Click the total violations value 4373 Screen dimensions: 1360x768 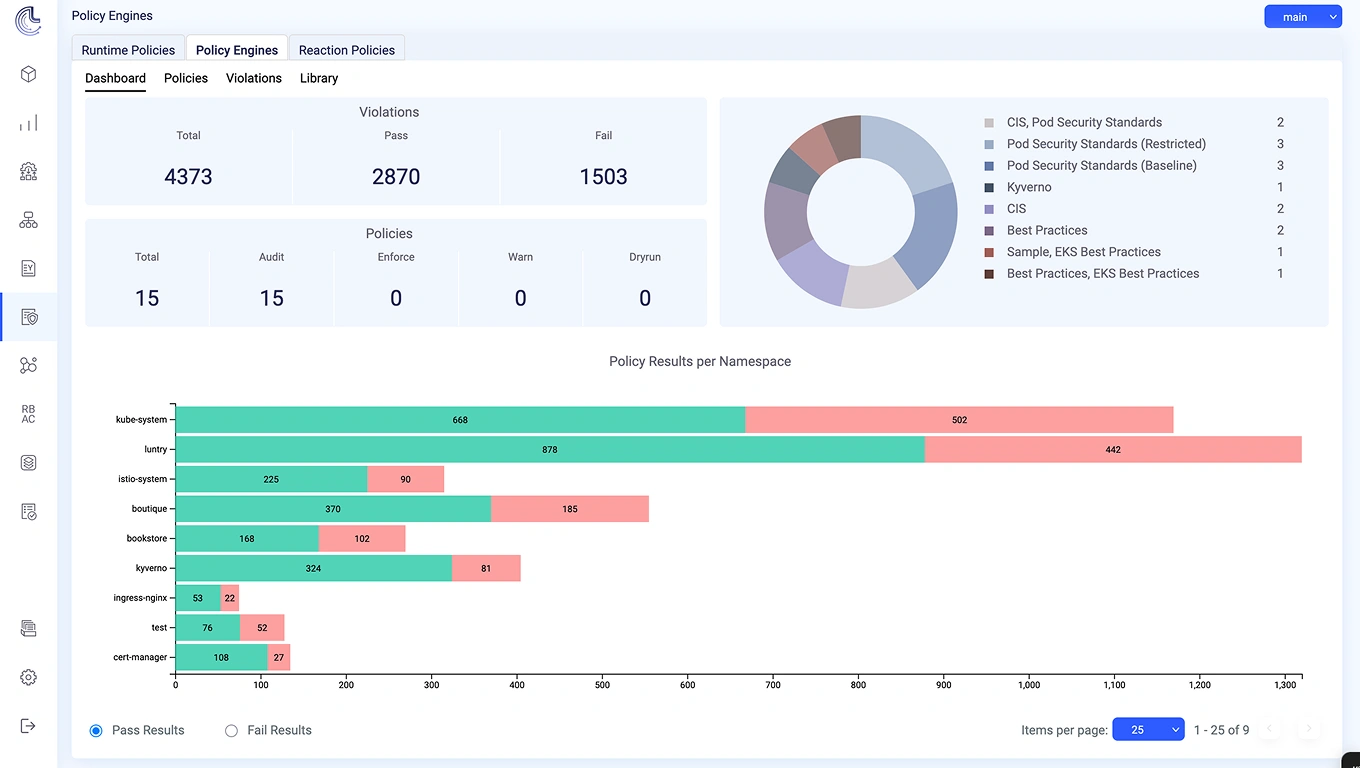click(x=188, y=177)
